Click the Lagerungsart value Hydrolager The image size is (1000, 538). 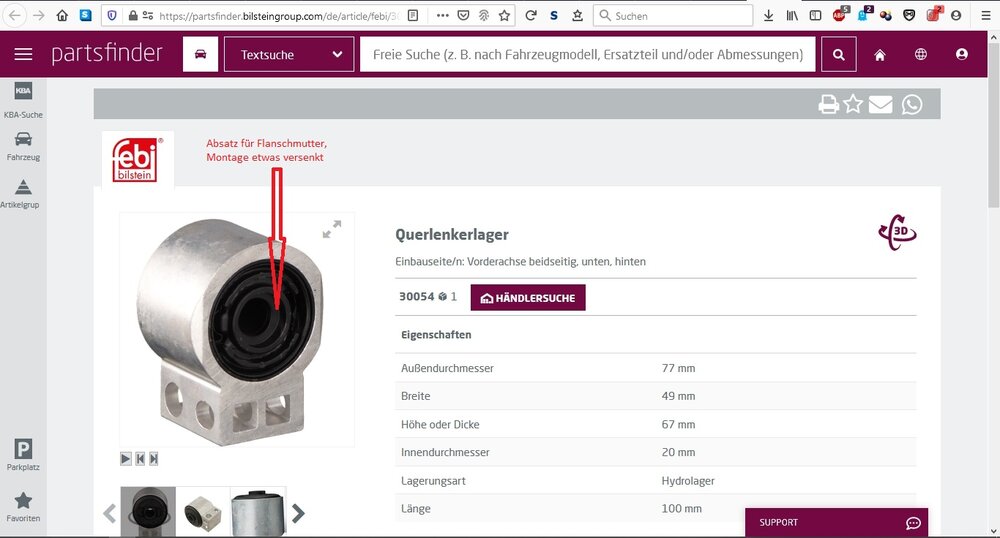[x=688, y=481]
